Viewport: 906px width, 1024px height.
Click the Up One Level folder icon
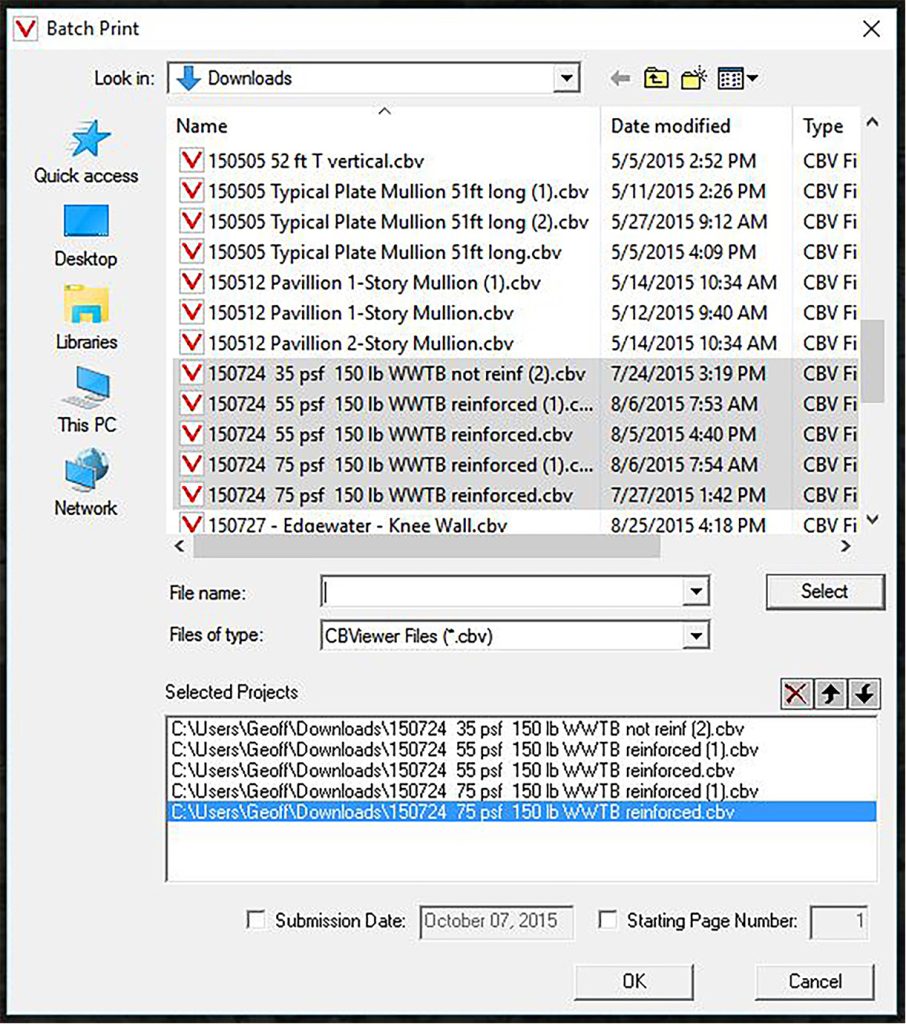pos(655,78)
